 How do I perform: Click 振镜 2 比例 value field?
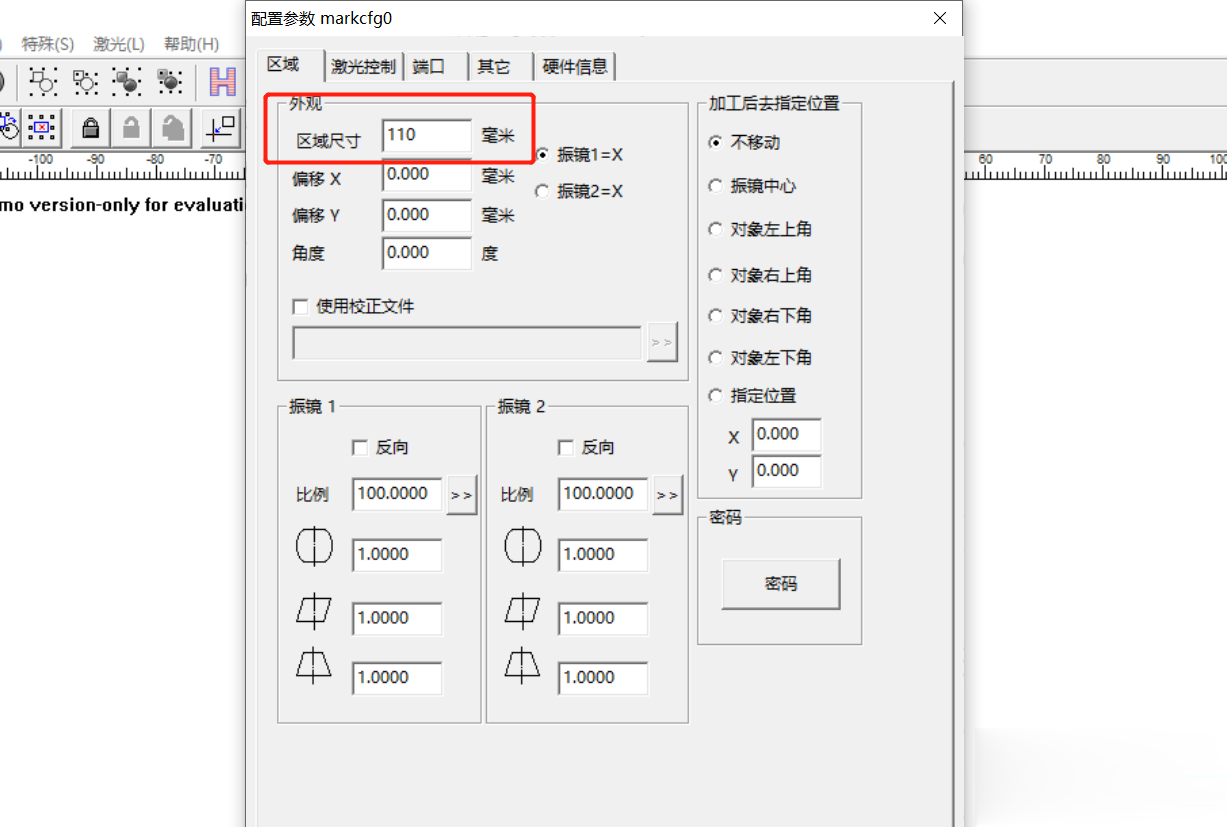point(603,494)
